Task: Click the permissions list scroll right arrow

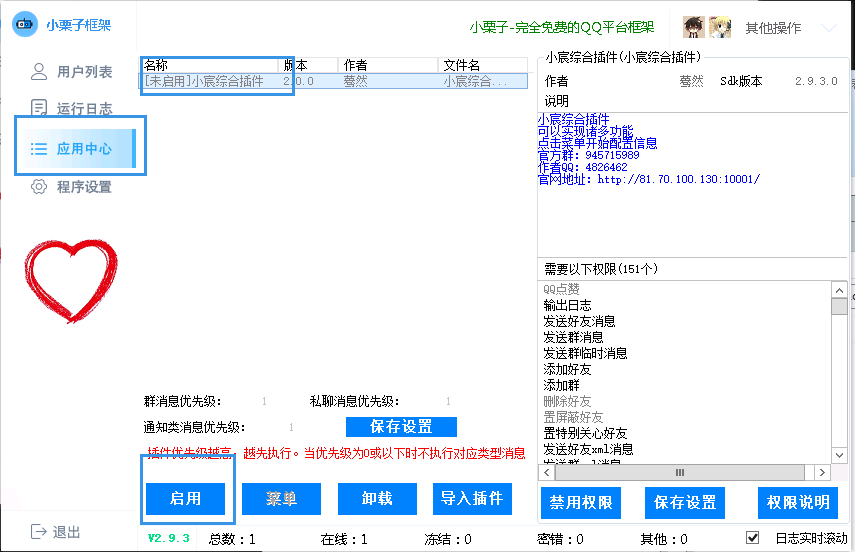Action: point(822,472)
